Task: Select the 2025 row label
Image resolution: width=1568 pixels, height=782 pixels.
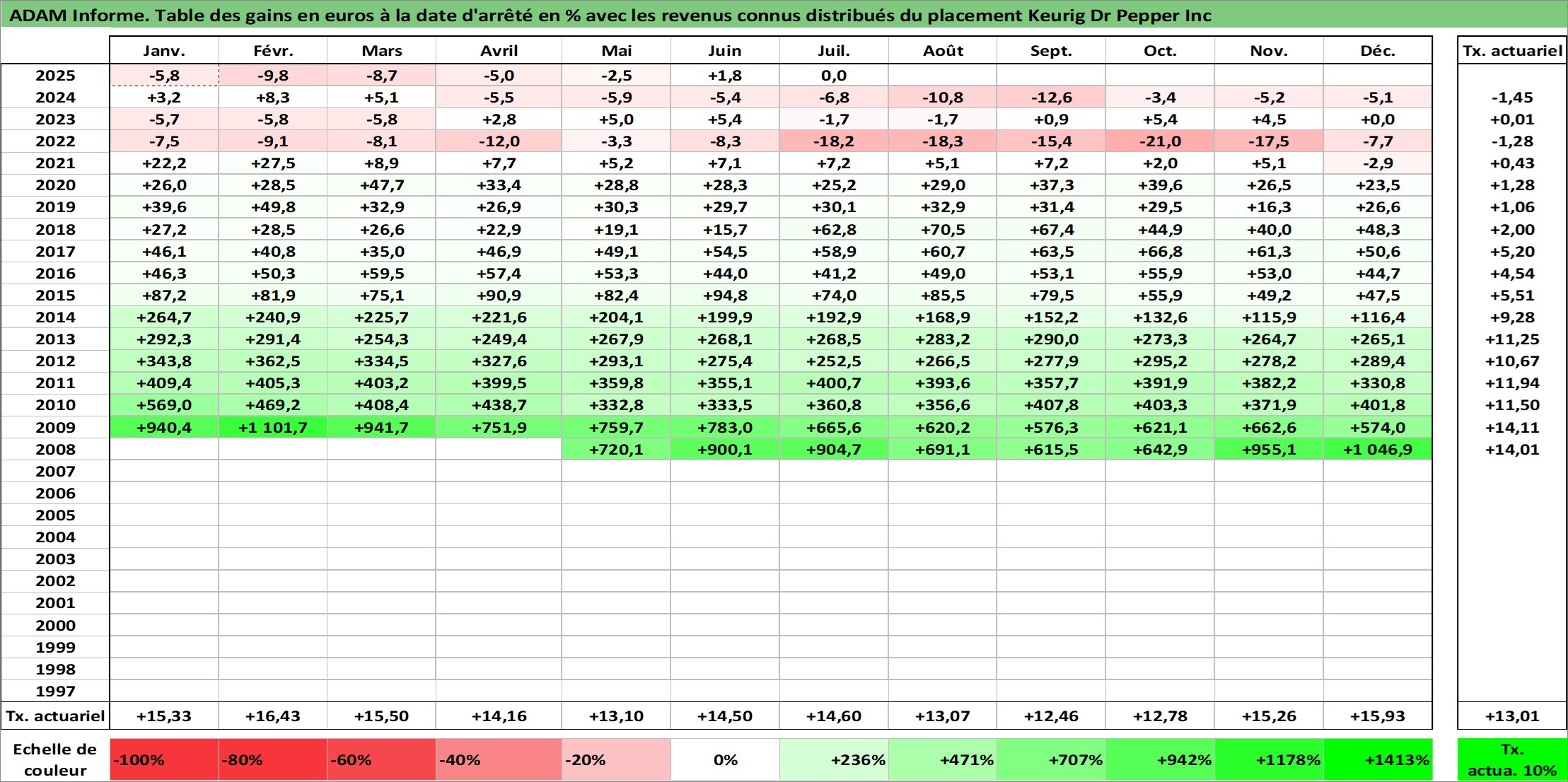Action: (x=55, y=76)
